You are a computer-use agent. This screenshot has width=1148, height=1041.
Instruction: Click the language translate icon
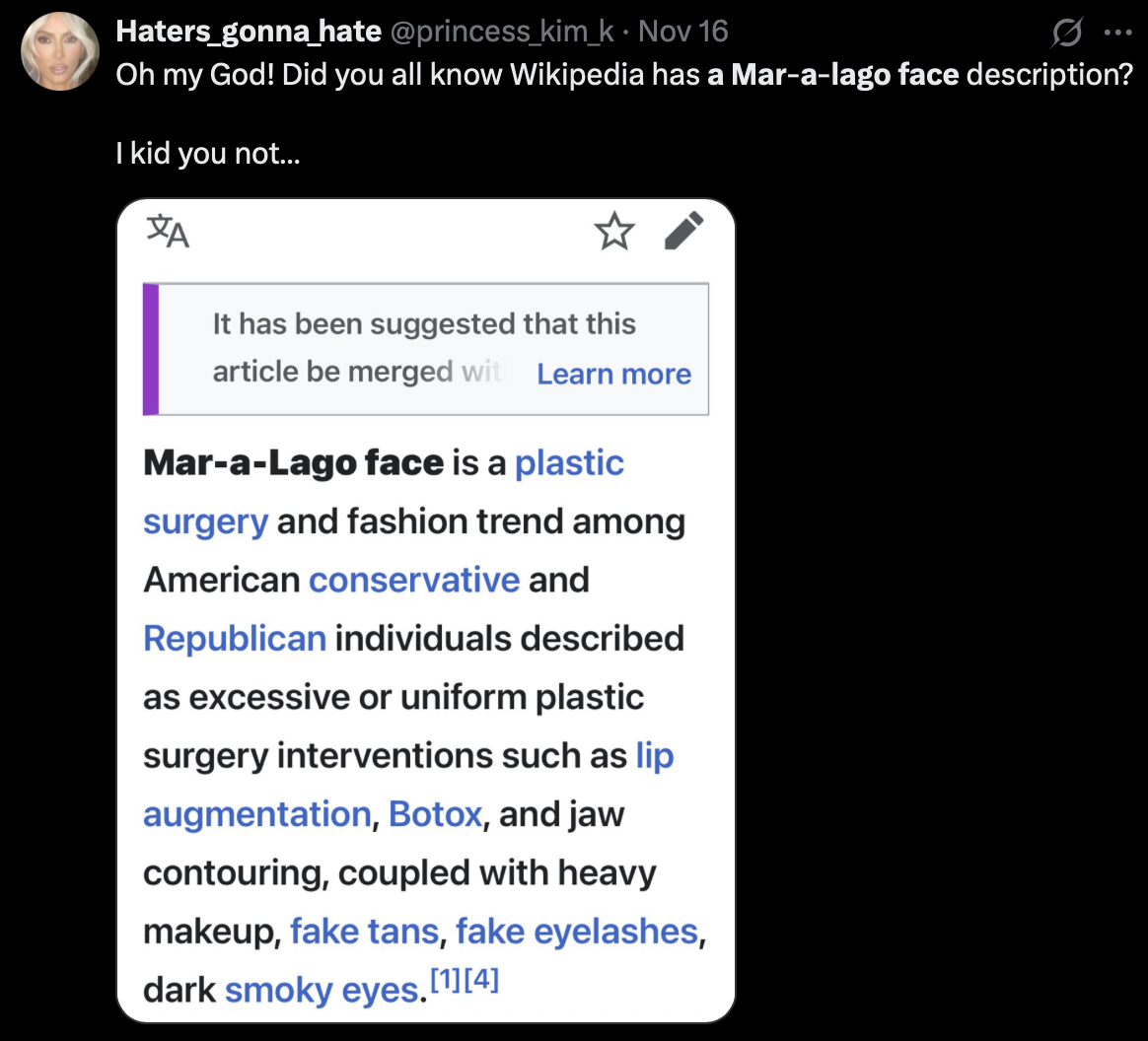pos(168,233)
